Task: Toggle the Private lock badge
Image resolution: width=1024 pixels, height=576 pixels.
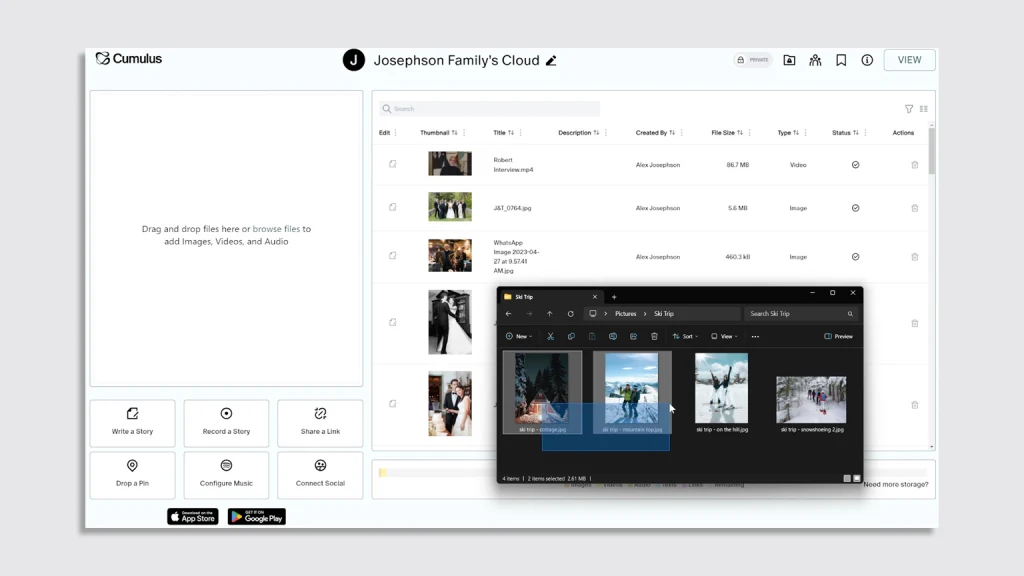Action: 753,60
